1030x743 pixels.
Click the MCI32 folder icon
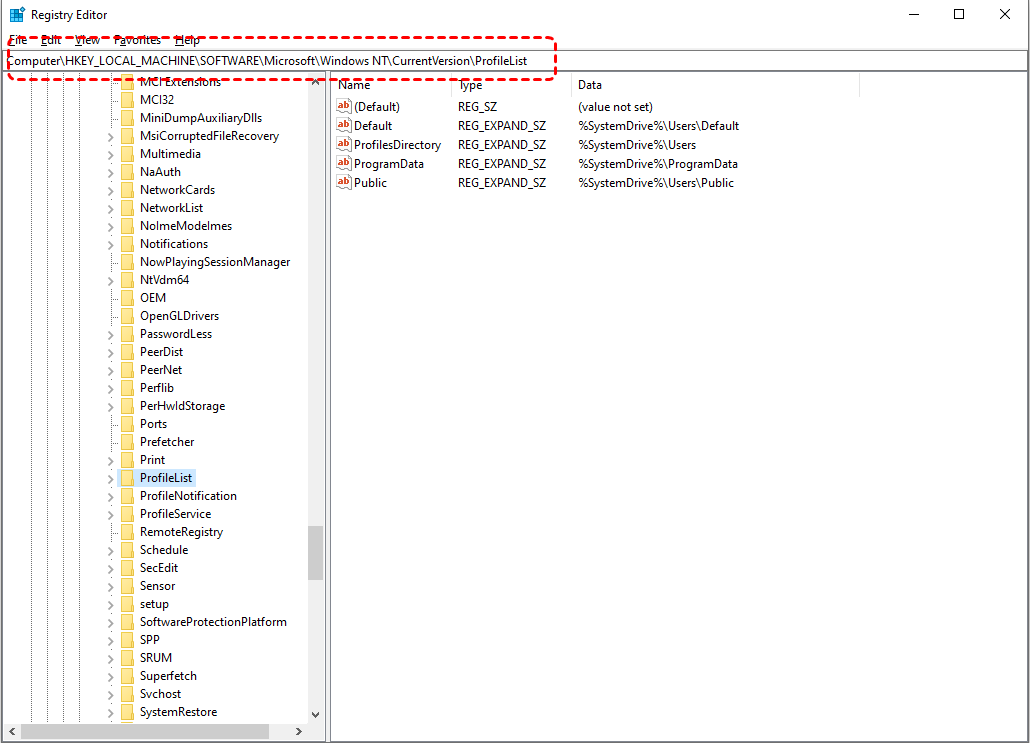[127, 100]
